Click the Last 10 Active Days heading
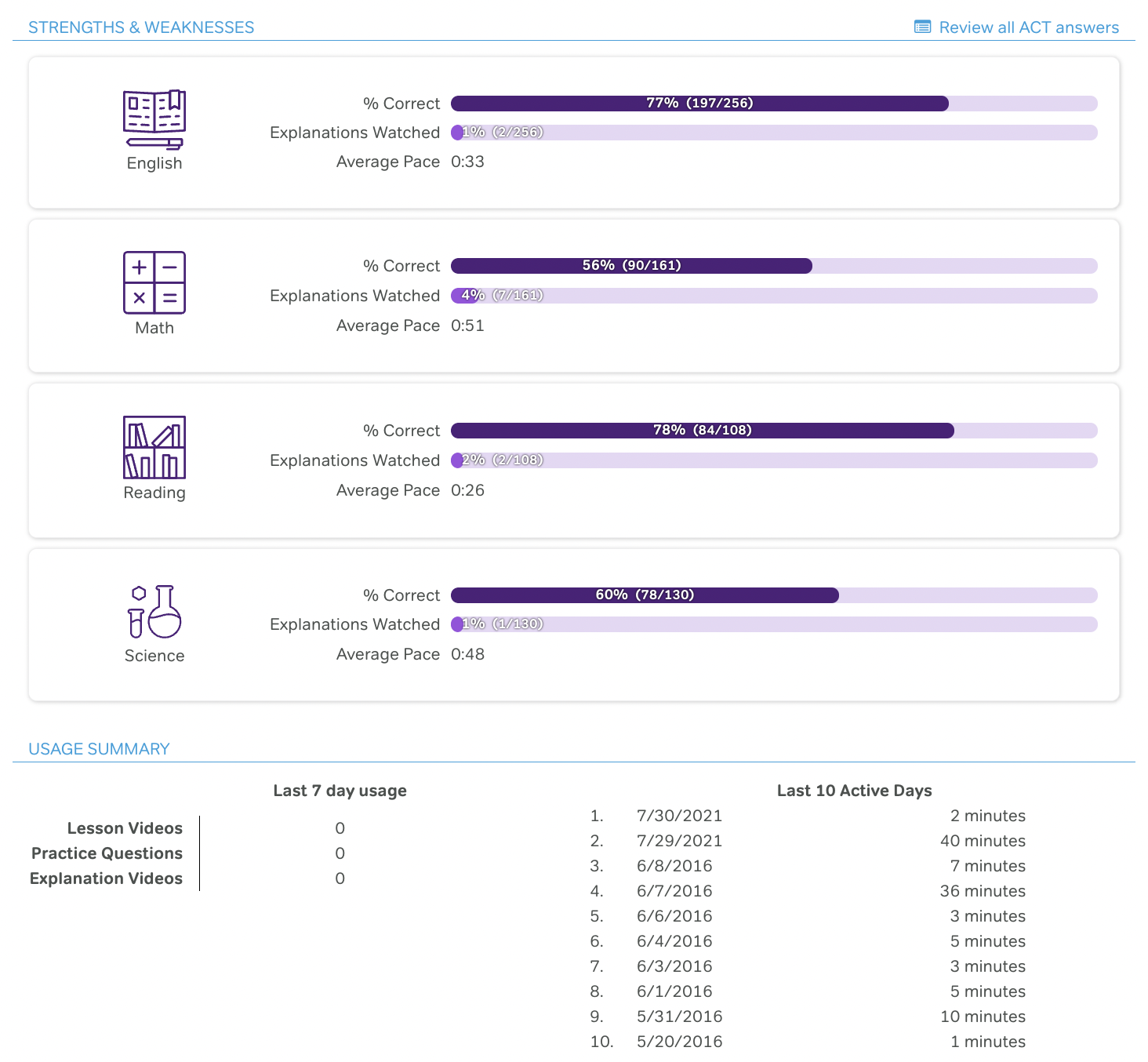Screen dimensions: 1148x1062 [x=854, y=791]
